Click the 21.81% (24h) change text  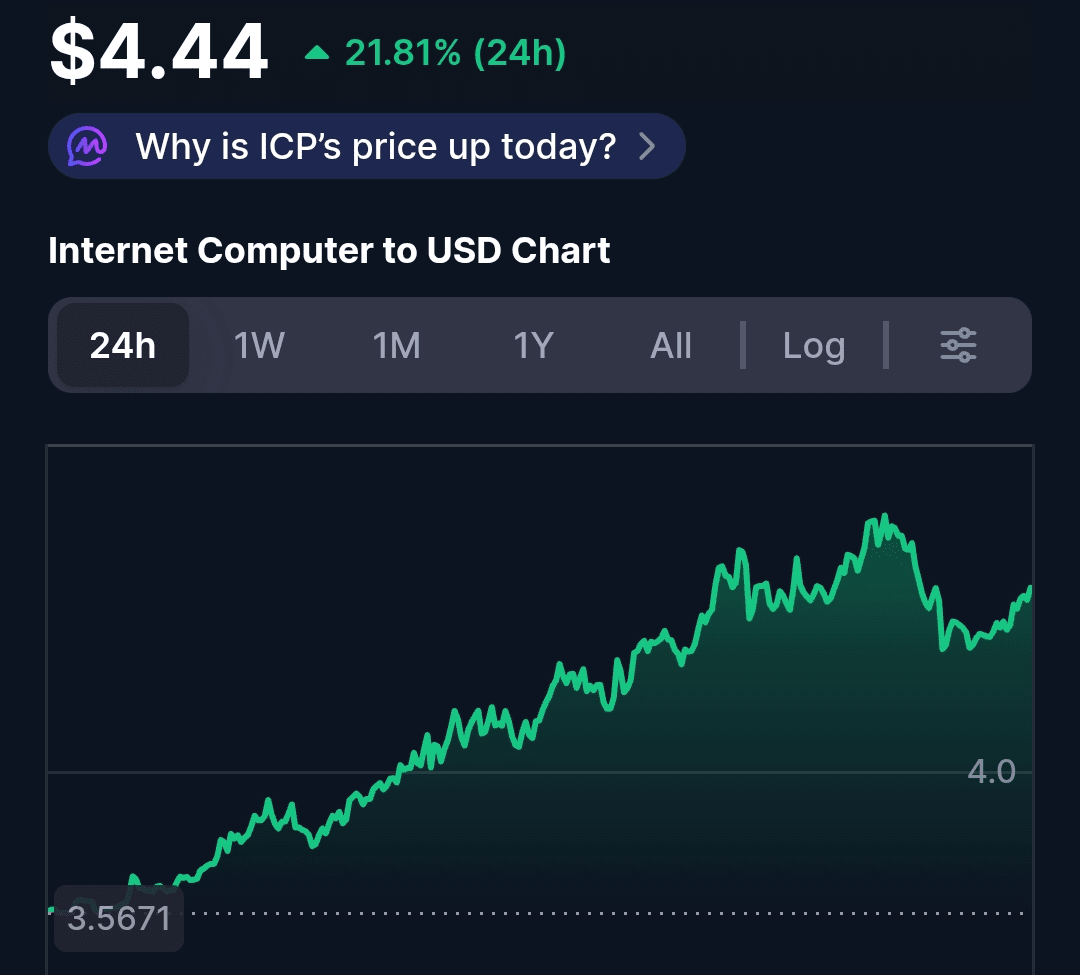click(x=455, y=53)
